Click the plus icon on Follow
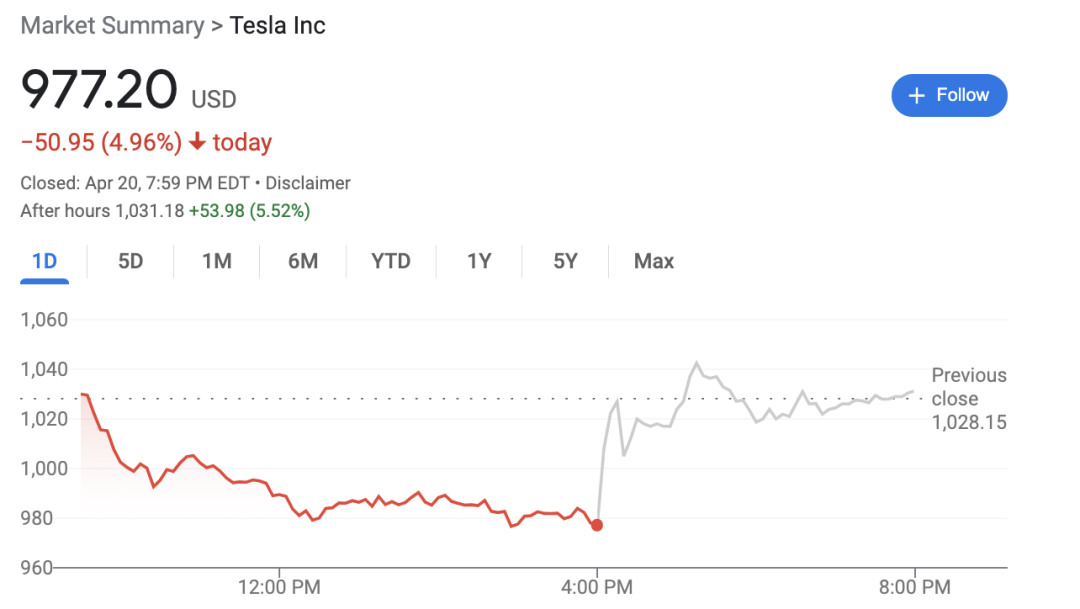The image size is (1080, 609). [x=916, y=95]
